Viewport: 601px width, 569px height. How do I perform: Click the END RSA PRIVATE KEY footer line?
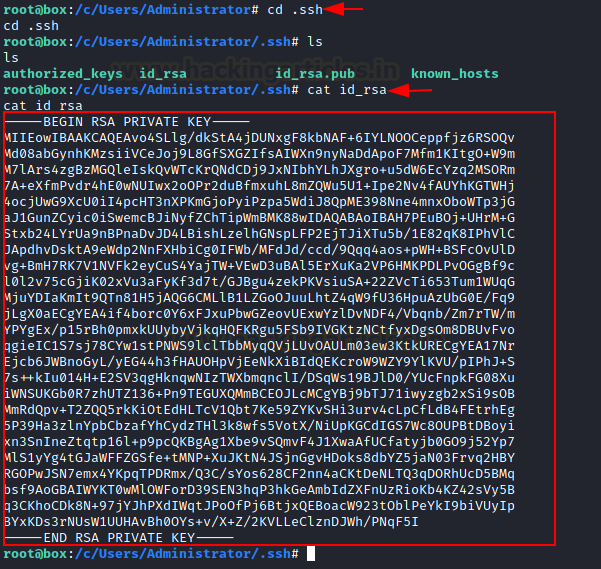pyautogui.click(x=119, y=538)
